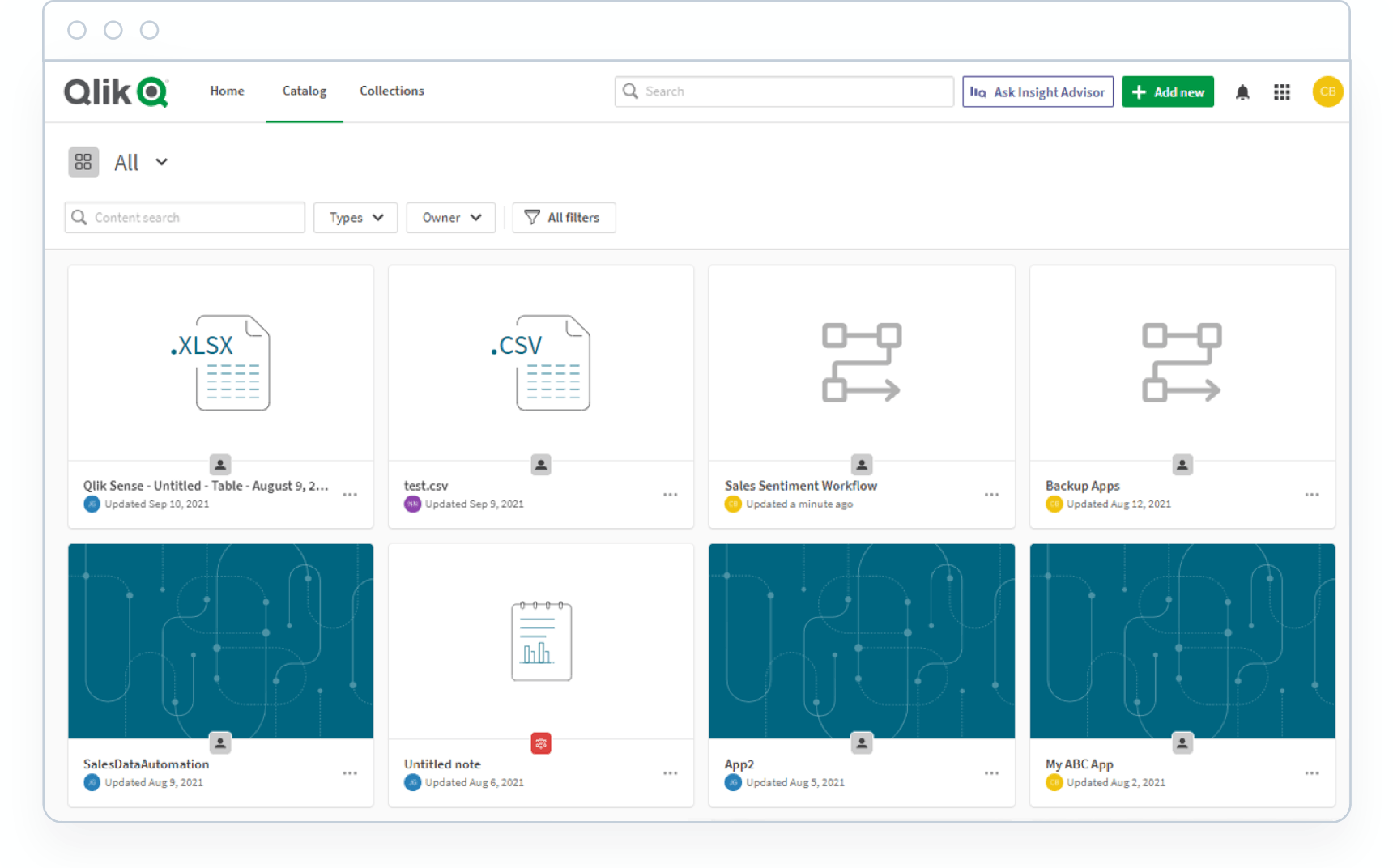Open the All filters panel

[564, 218]
